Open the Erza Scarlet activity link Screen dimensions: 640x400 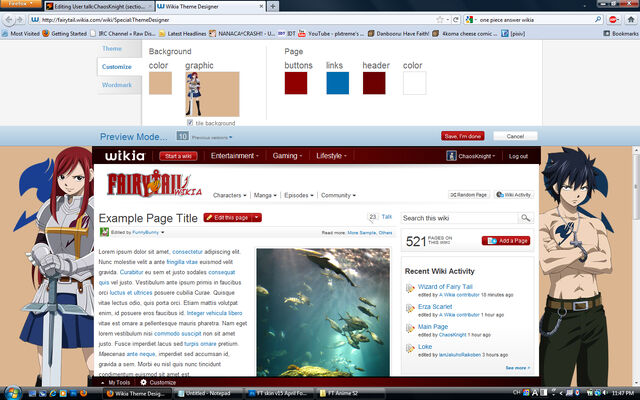tap(435, 307)
